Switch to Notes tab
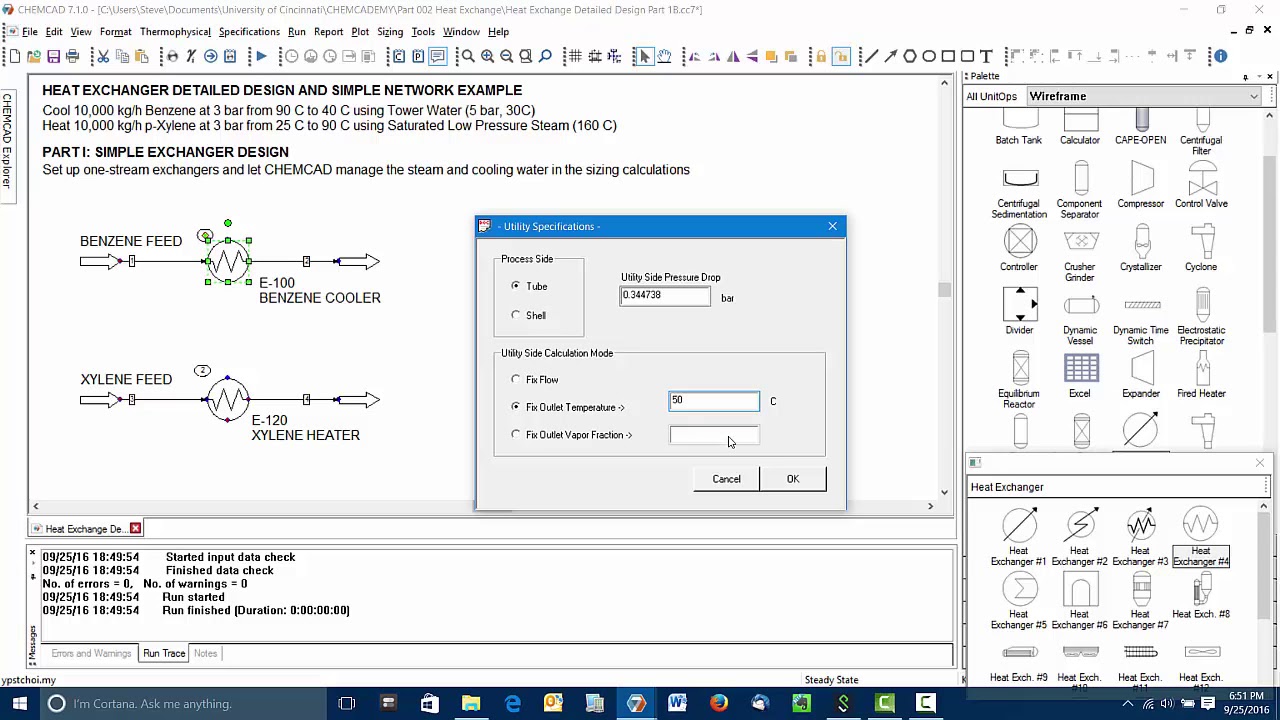 coord(205,653)
